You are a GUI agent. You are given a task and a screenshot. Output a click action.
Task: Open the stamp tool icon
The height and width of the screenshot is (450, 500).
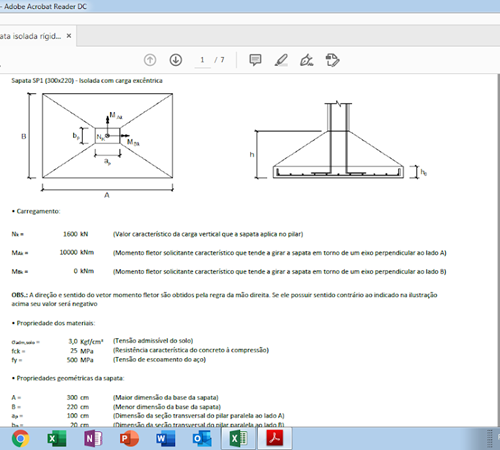(332, 60)
